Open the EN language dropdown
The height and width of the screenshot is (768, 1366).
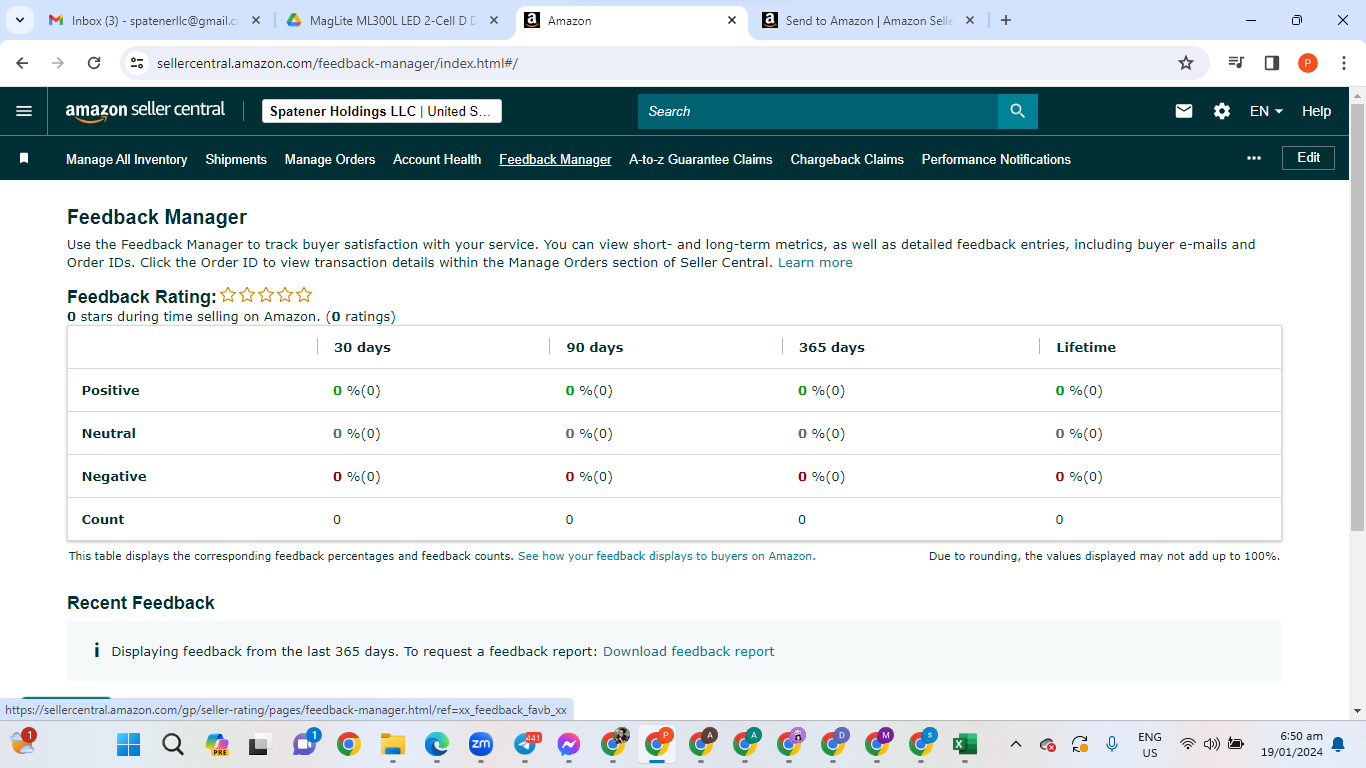pyautogui.click(x=1266, y=111)
